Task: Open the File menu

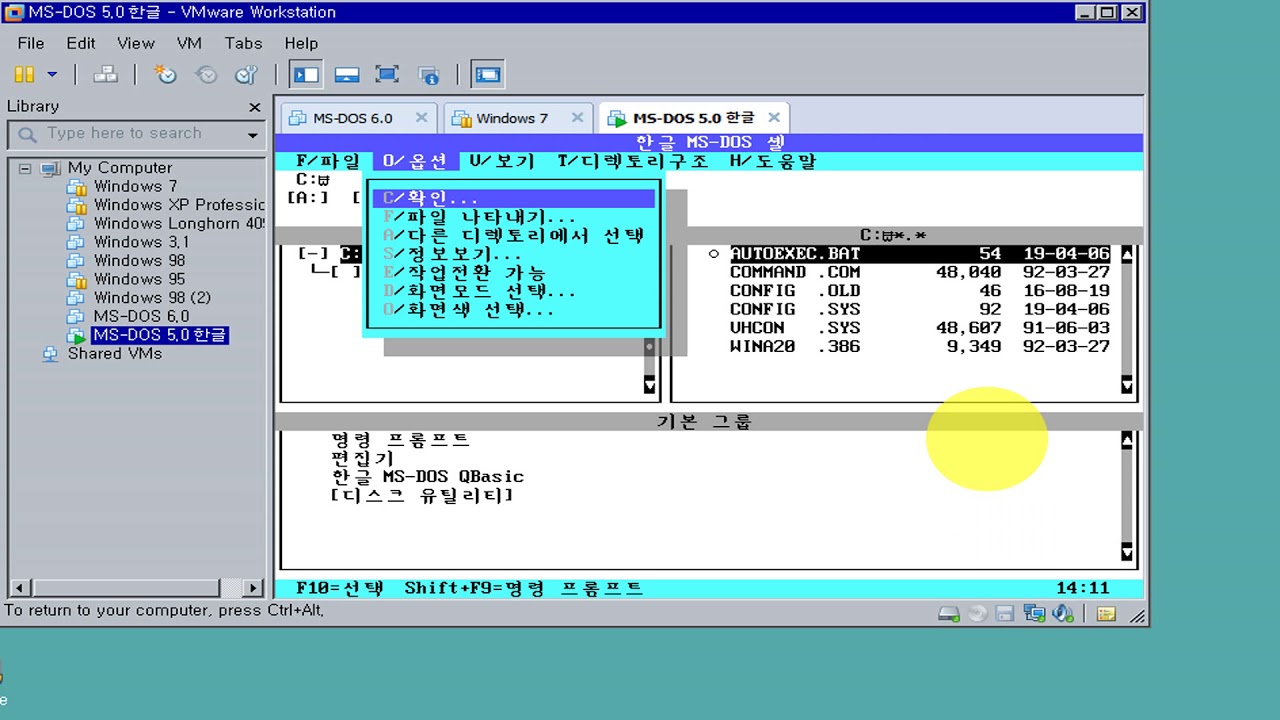Action: (x=31, y=43)
